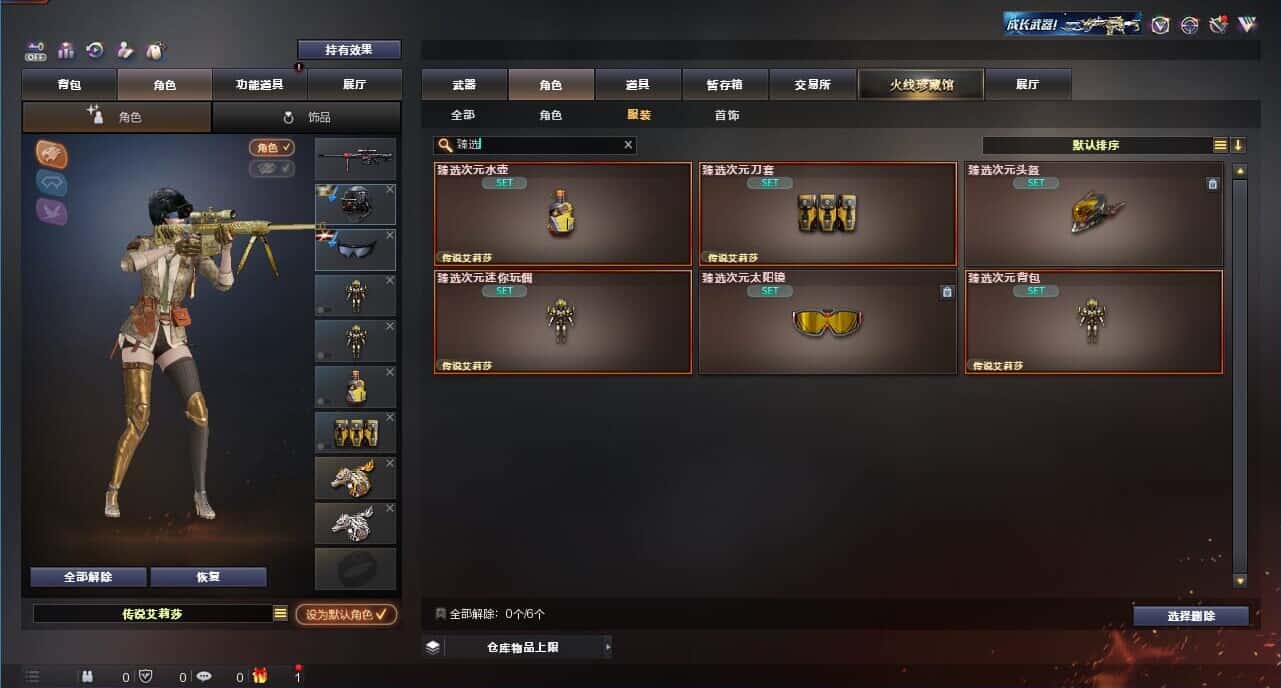Image resolution: width=1281 pixels, height=688 pixels.
Task: Expand the 仓库物品上限 arrow
Action: pyautogui.click(x=607, y=647)
